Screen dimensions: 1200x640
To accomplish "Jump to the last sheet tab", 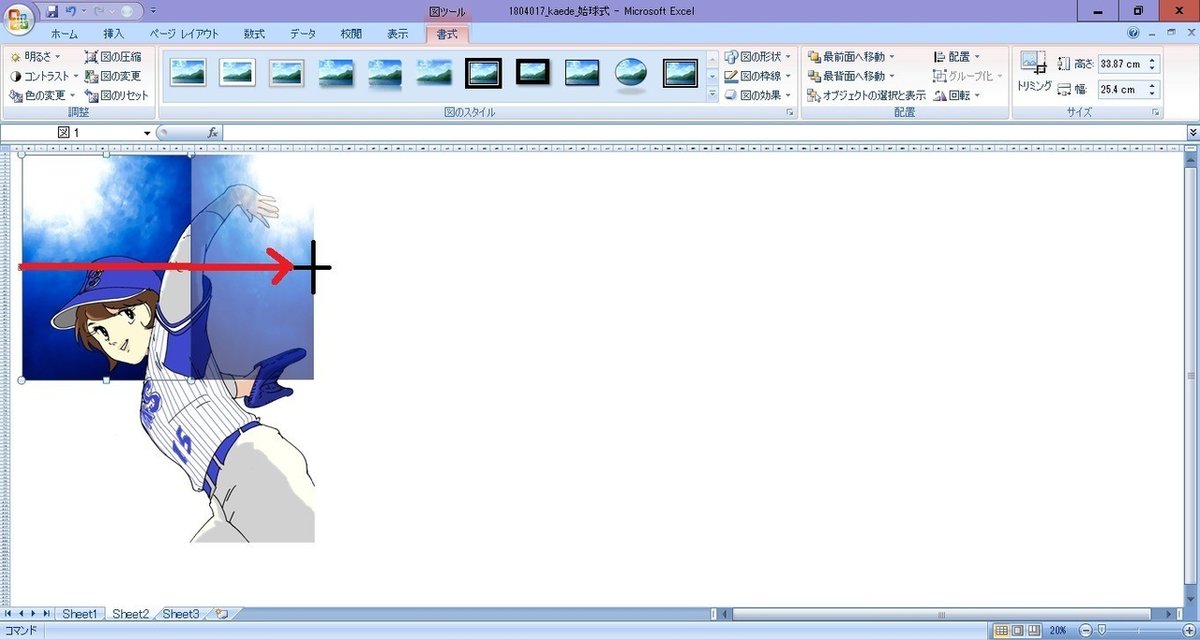I will click(x=47, y=614).
